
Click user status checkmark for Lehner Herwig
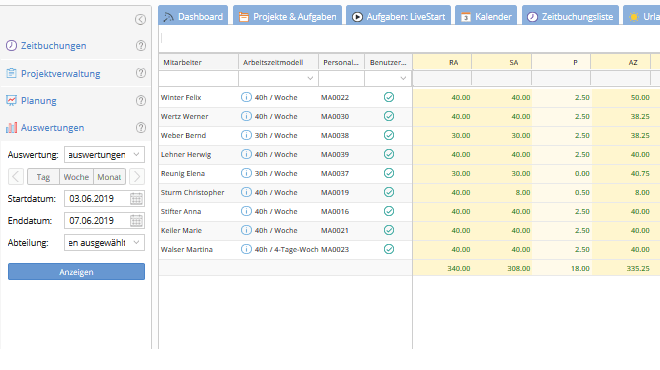(x=389, y=154)
